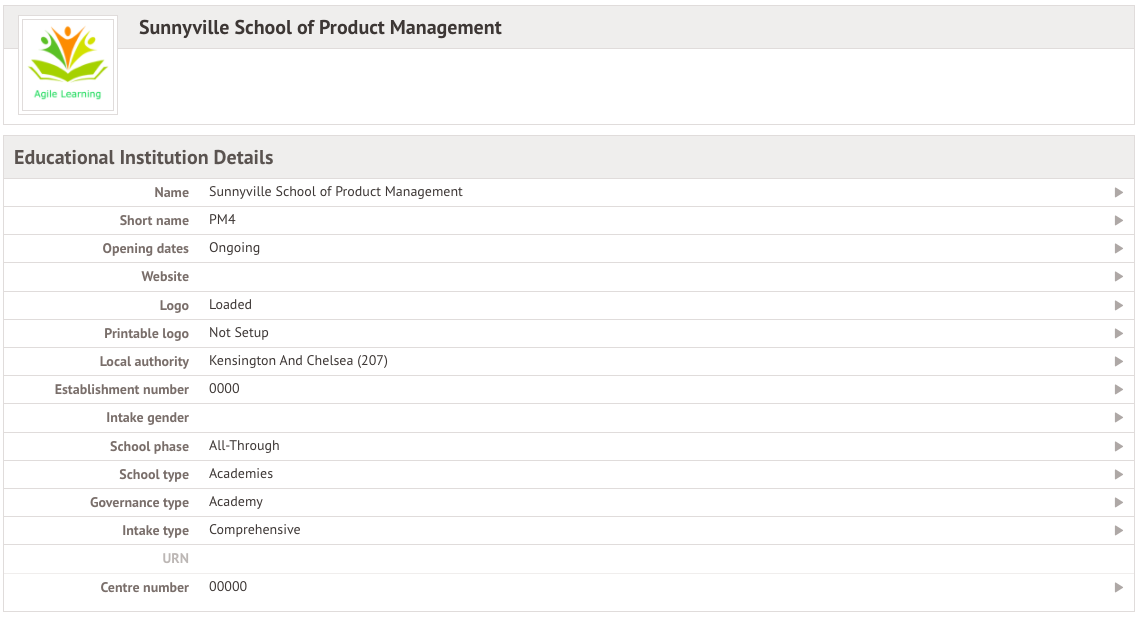The width and height of the screenshot is (1144, 618).
Task: Open Intake type row arrow
Action: click(x=1118, y=530)
